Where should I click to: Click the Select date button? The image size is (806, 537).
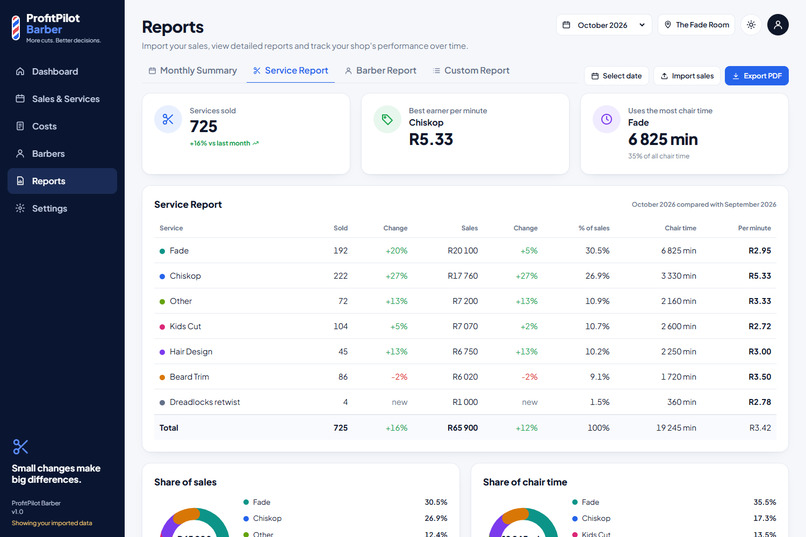[x=616, y=76]
